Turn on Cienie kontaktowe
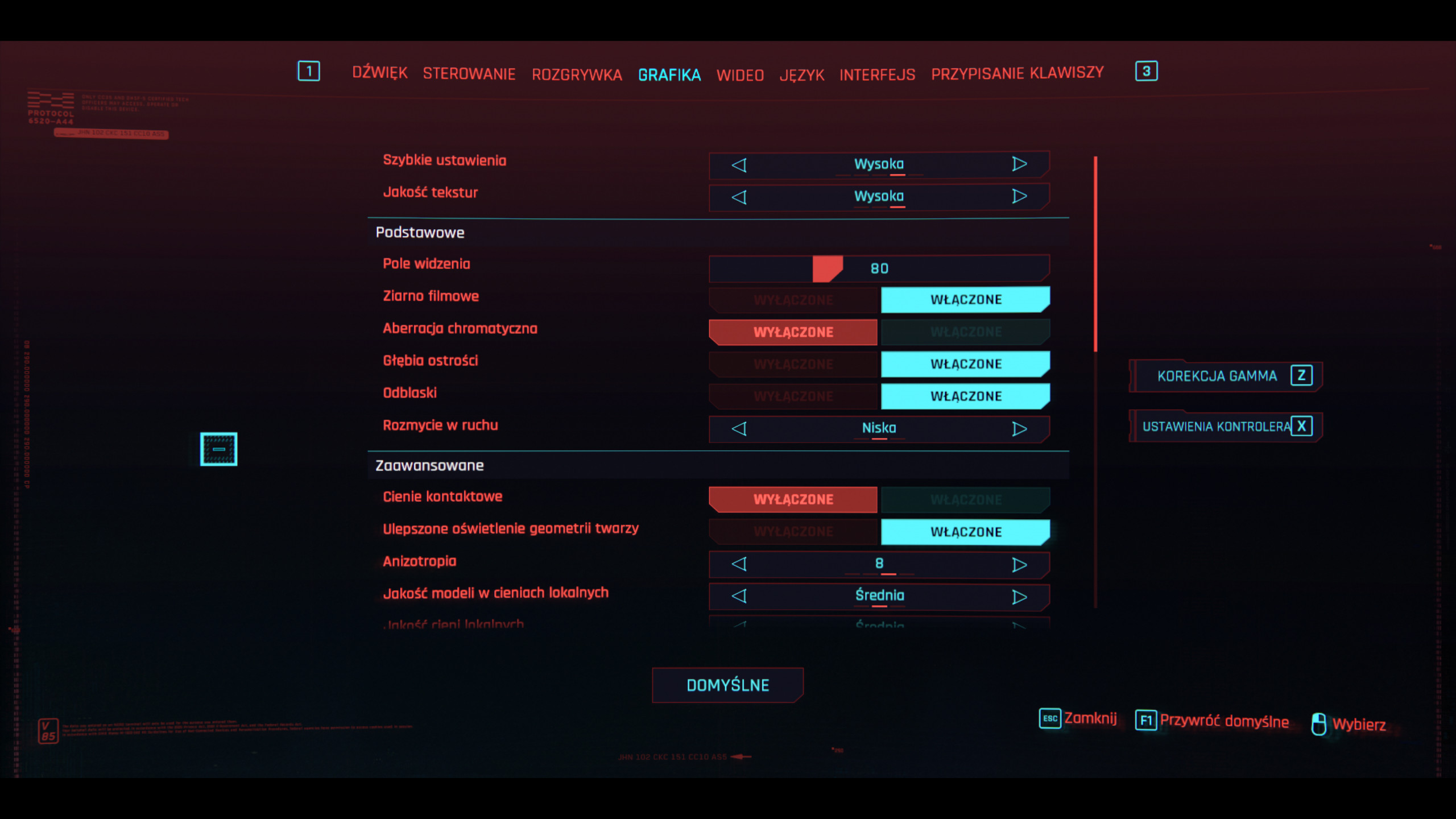The width and height of the screenshot is (1456, 819). 965,499
